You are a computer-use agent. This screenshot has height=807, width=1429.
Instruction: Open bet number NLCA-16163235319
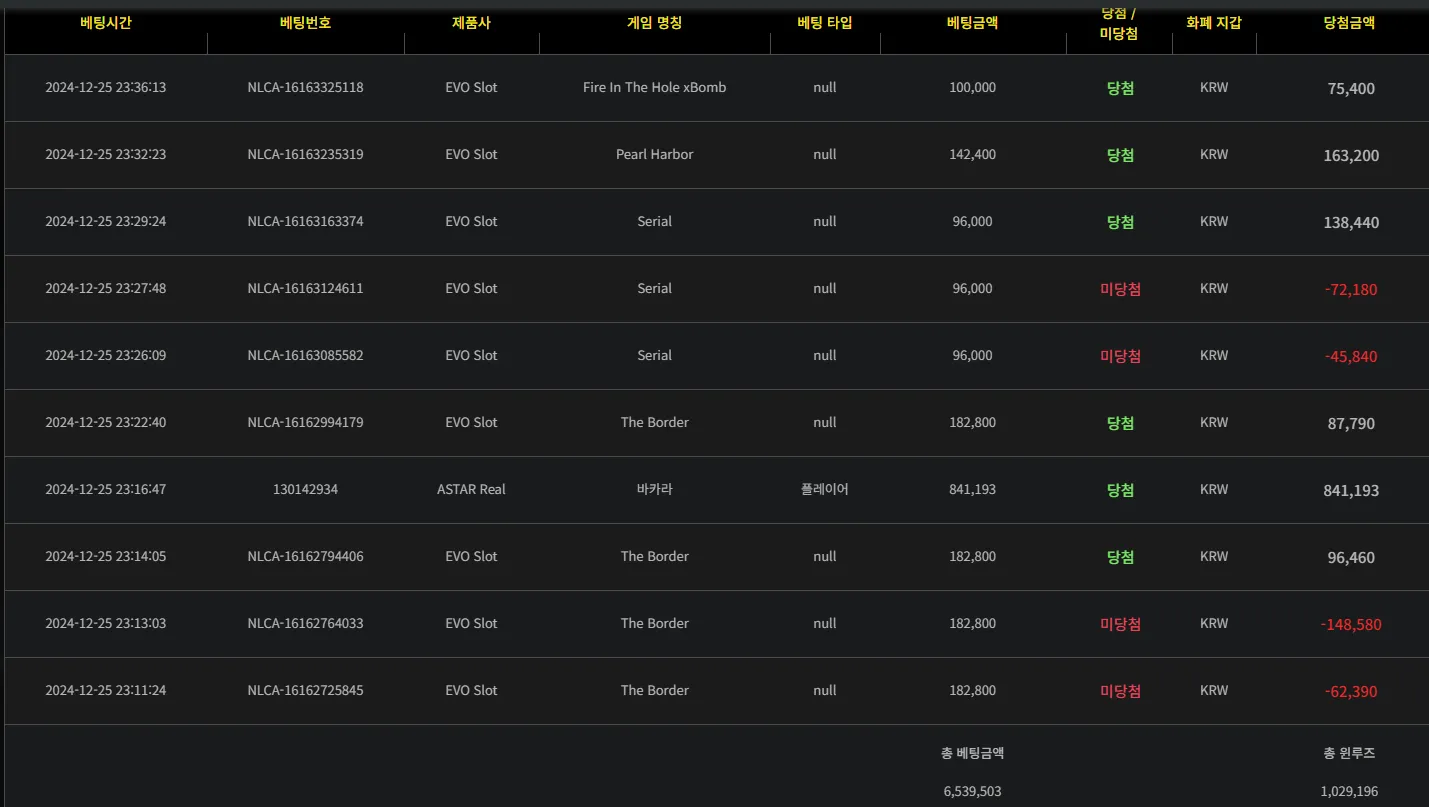[305, 154]
